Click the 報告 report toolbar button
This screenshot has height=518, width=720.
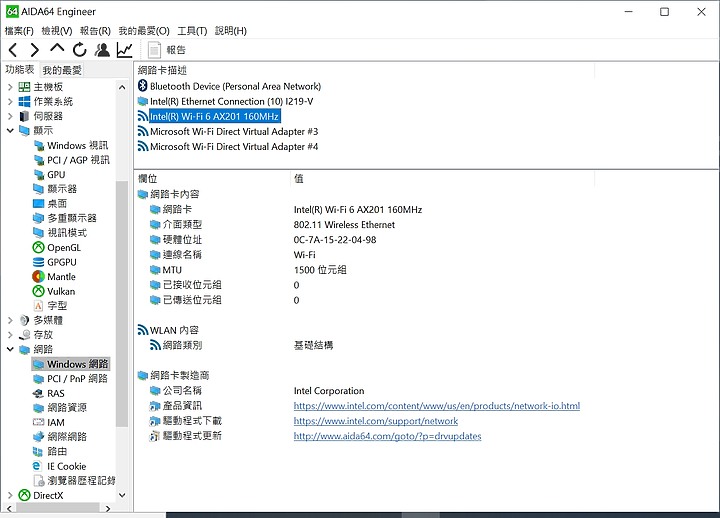[167, 50]
